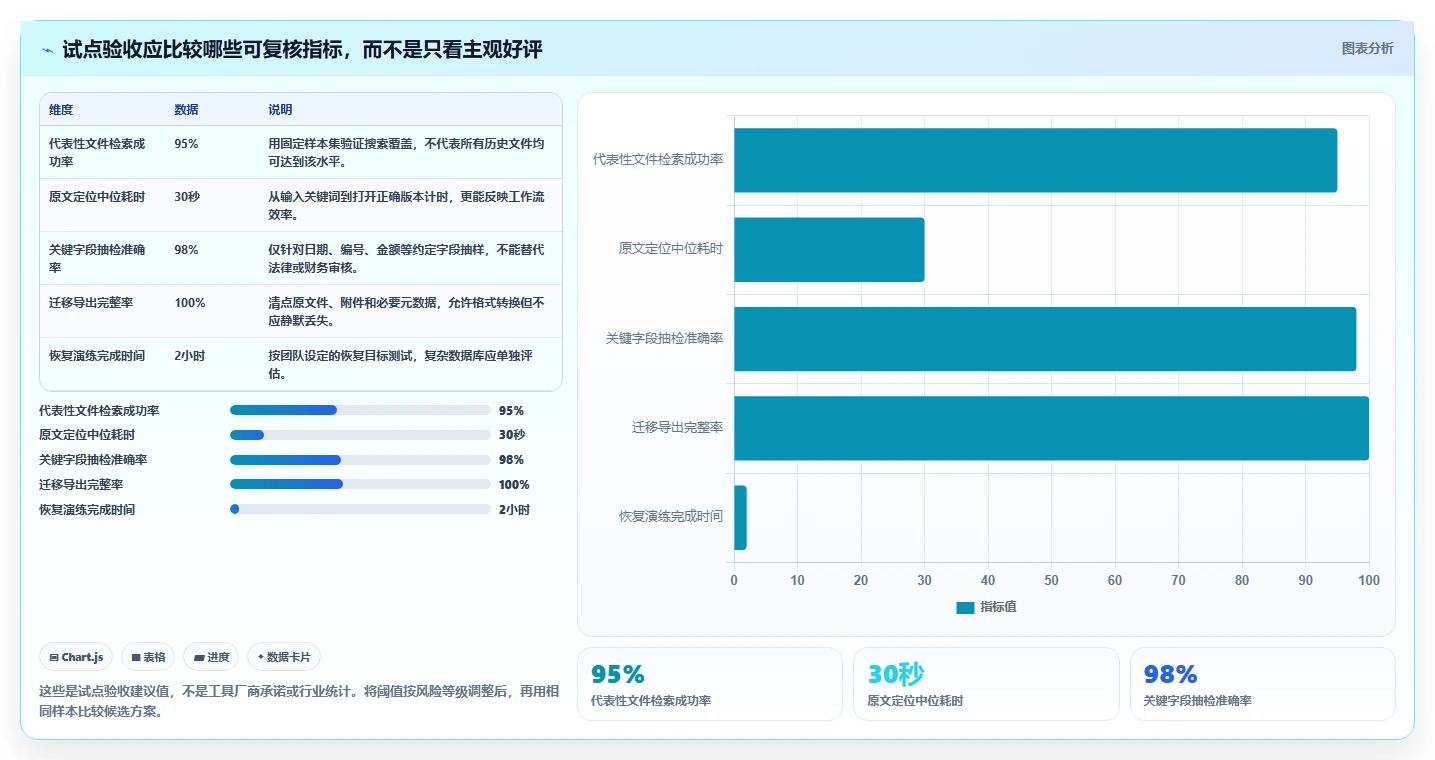The height and width of the screenshot is (760, 1435).
Task: Click the page title 试点验收应比较哪些可复核指标
Action: [x=302, y=49]
